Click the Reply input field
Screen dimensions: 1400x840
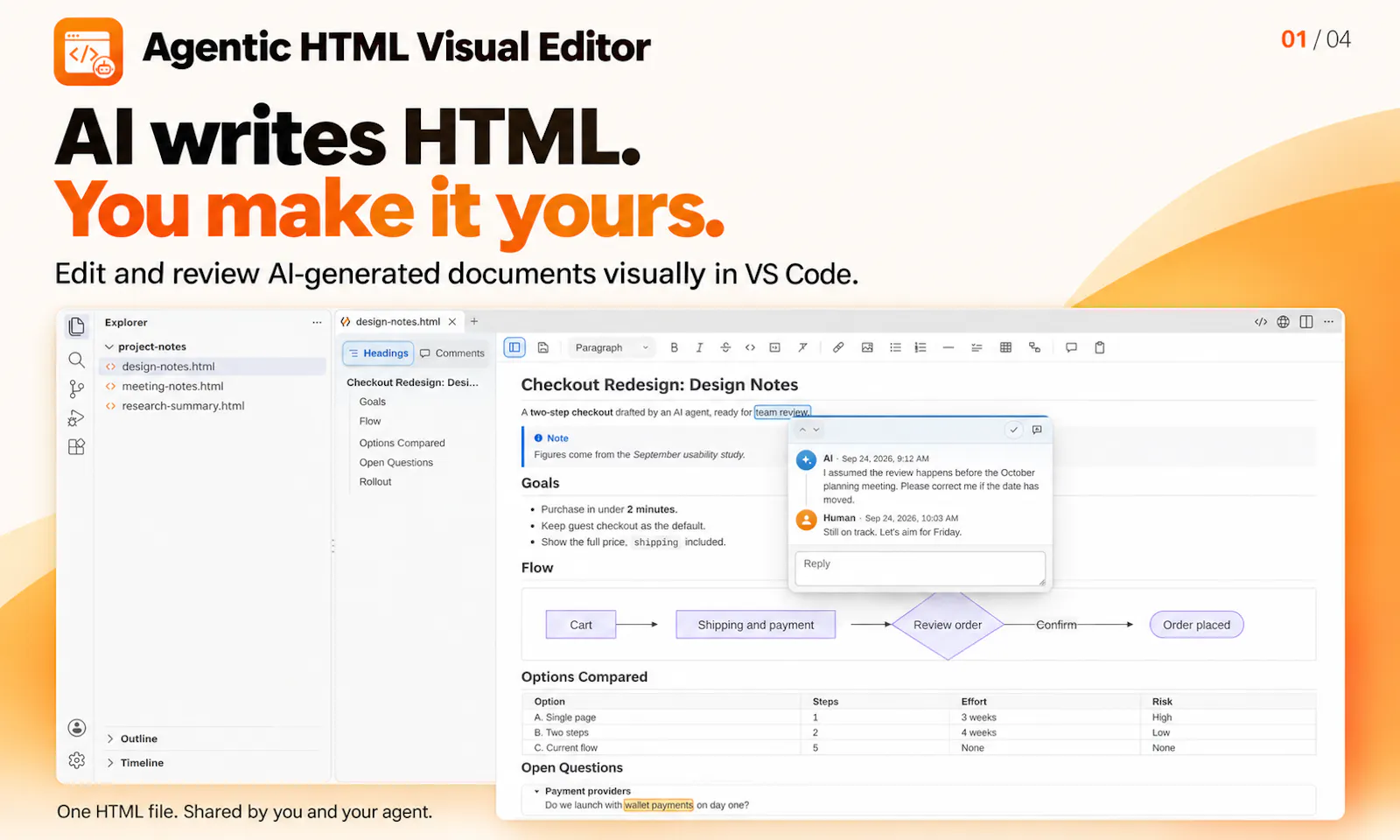[920, 568]
